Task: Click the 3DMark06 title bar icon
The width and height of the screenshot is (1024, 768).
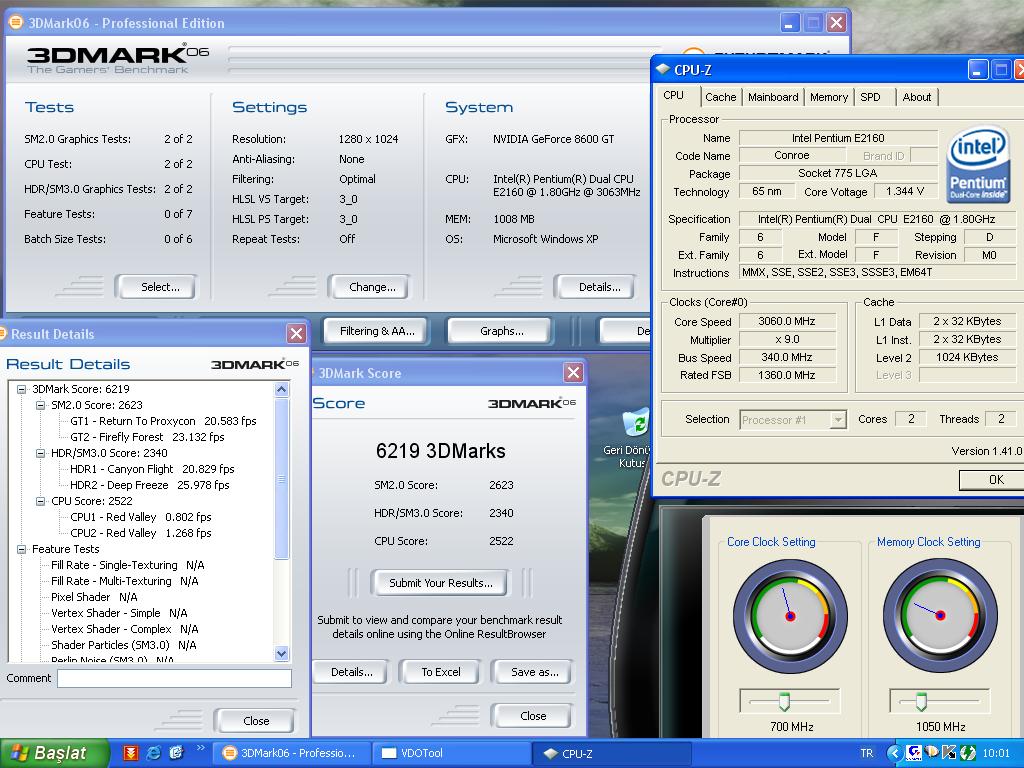Action: (15, 23)
